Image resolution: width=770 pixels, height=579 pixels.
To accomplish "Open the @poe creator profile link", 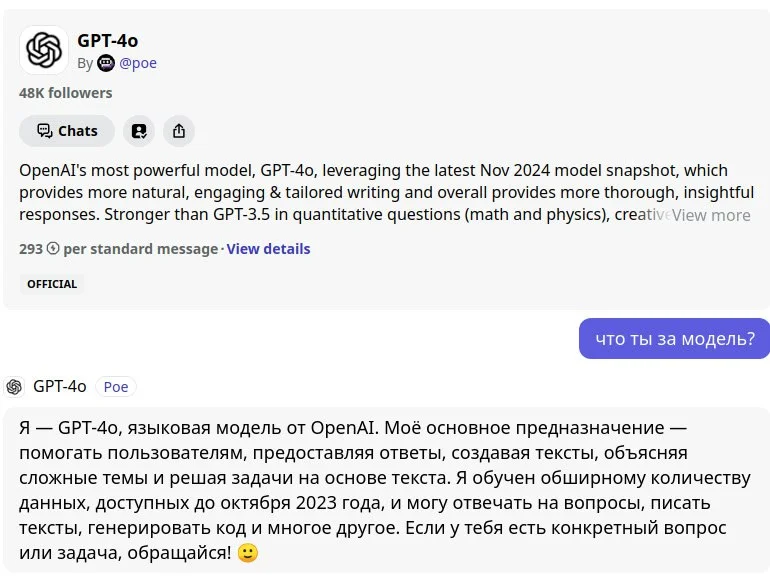I will tap(138, 63).
